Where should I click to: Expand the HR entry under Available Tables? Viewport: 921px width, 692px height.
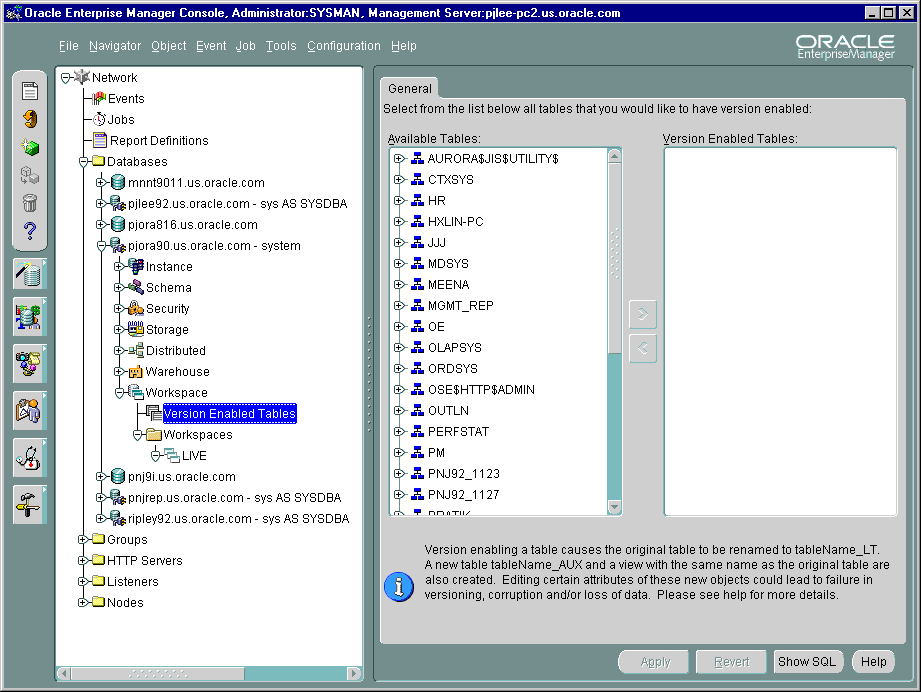(399, 201)
